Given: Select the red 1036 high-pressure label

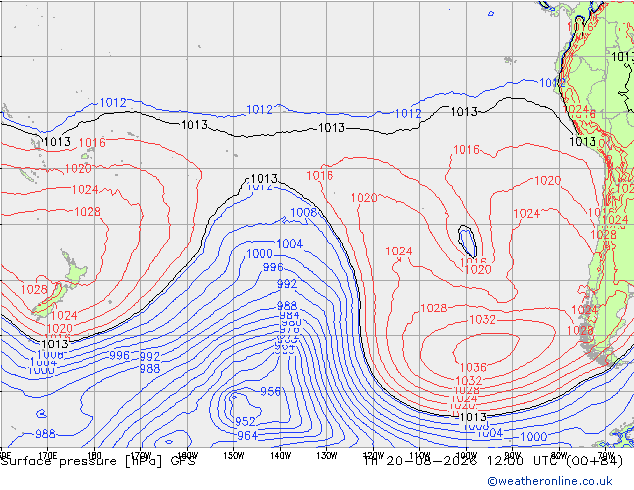Looking at the screenshot, I should 473,367.
